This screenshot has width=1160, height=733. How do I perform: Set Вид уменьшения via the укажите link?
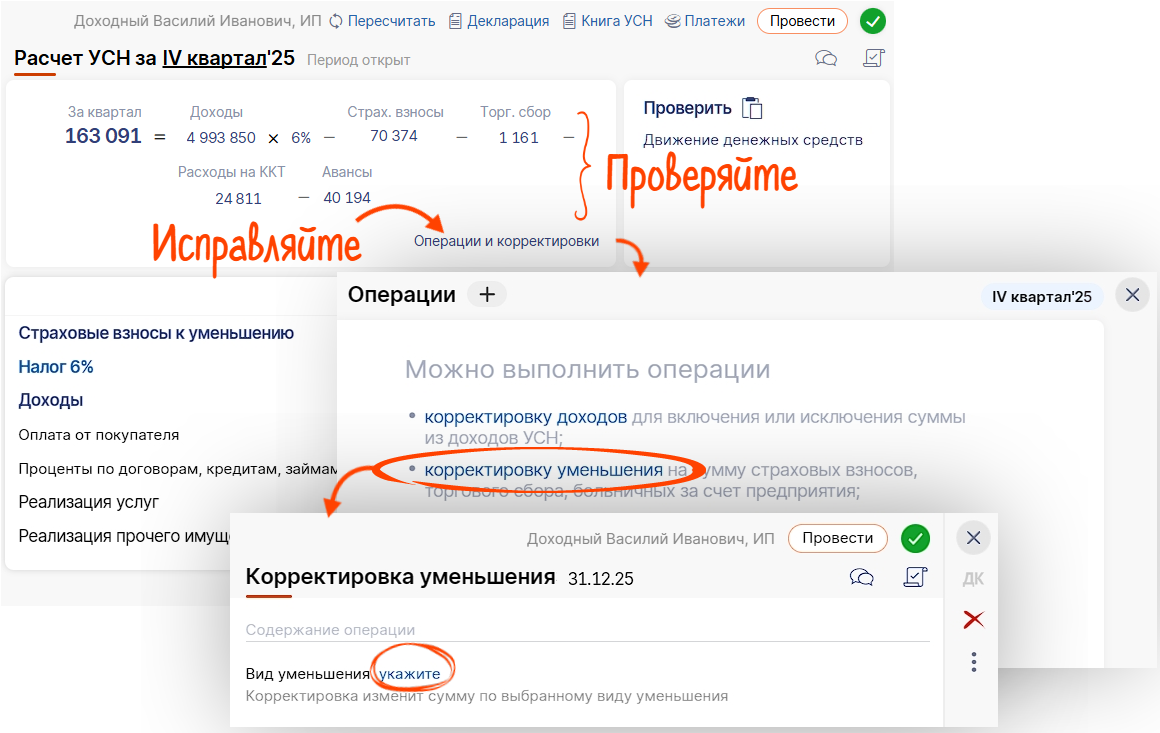[x=410, y=674]
